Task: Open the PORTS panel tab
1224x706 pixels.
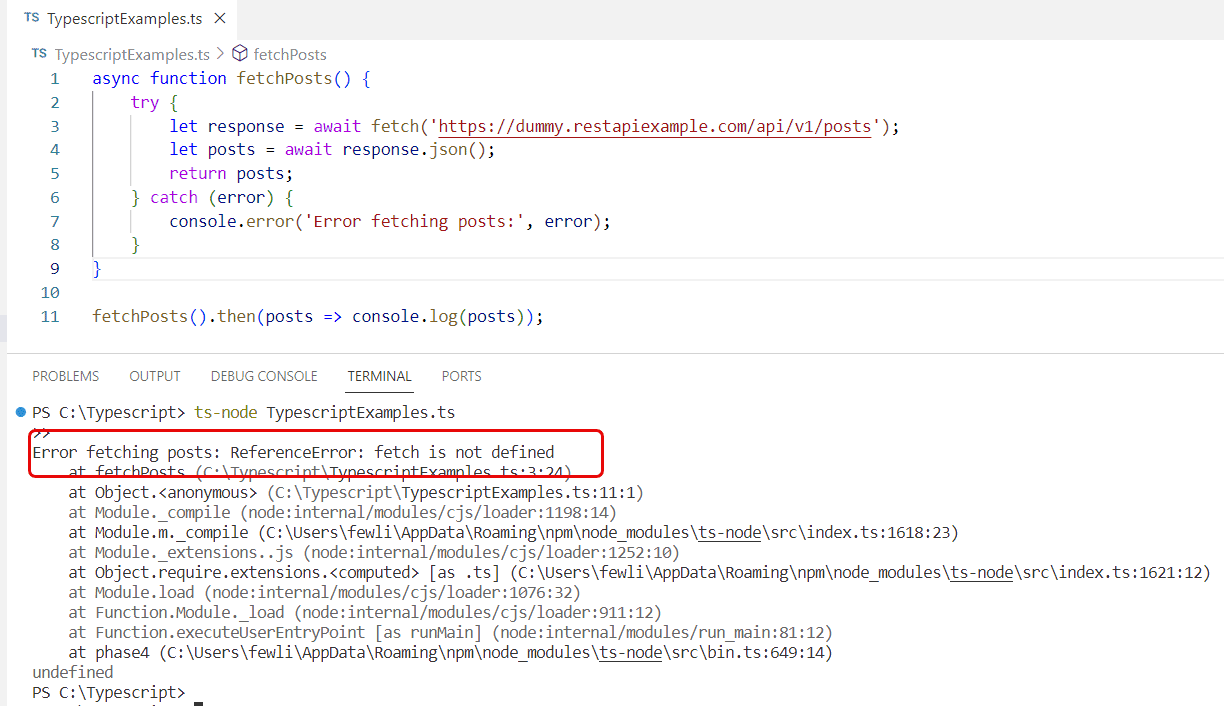Action: [461, 376]
